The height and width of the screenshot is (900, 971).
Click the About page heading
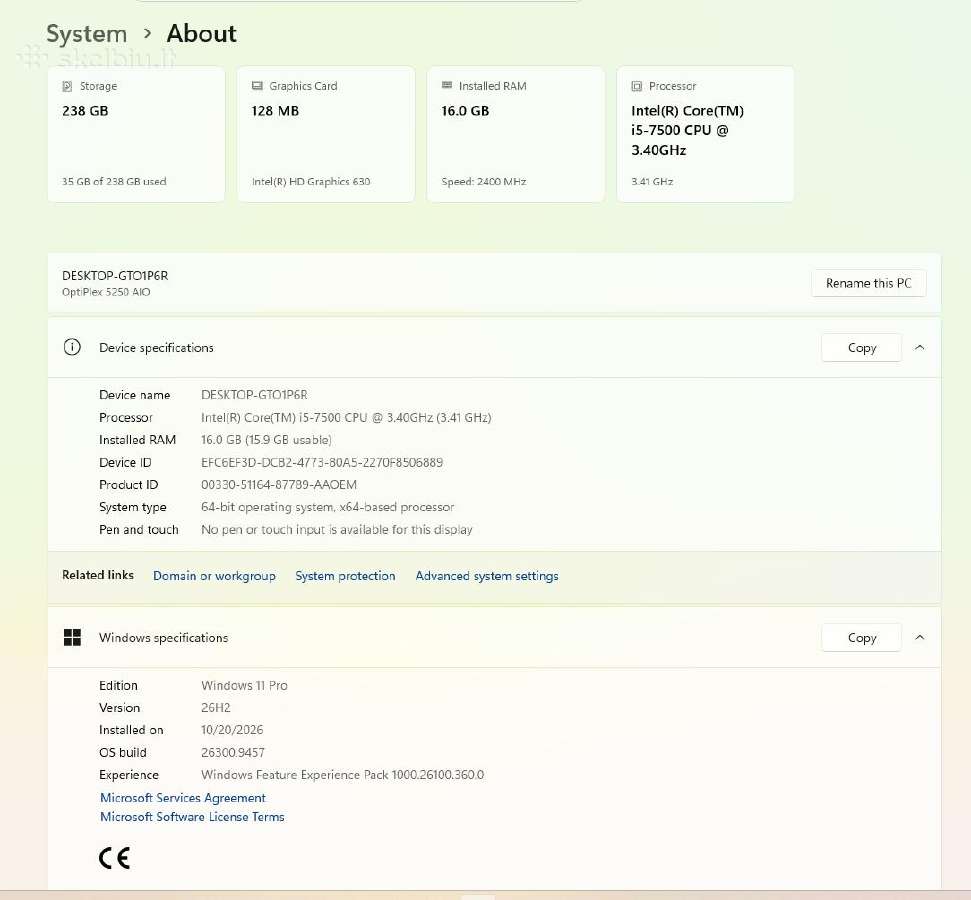click(201, 33)
